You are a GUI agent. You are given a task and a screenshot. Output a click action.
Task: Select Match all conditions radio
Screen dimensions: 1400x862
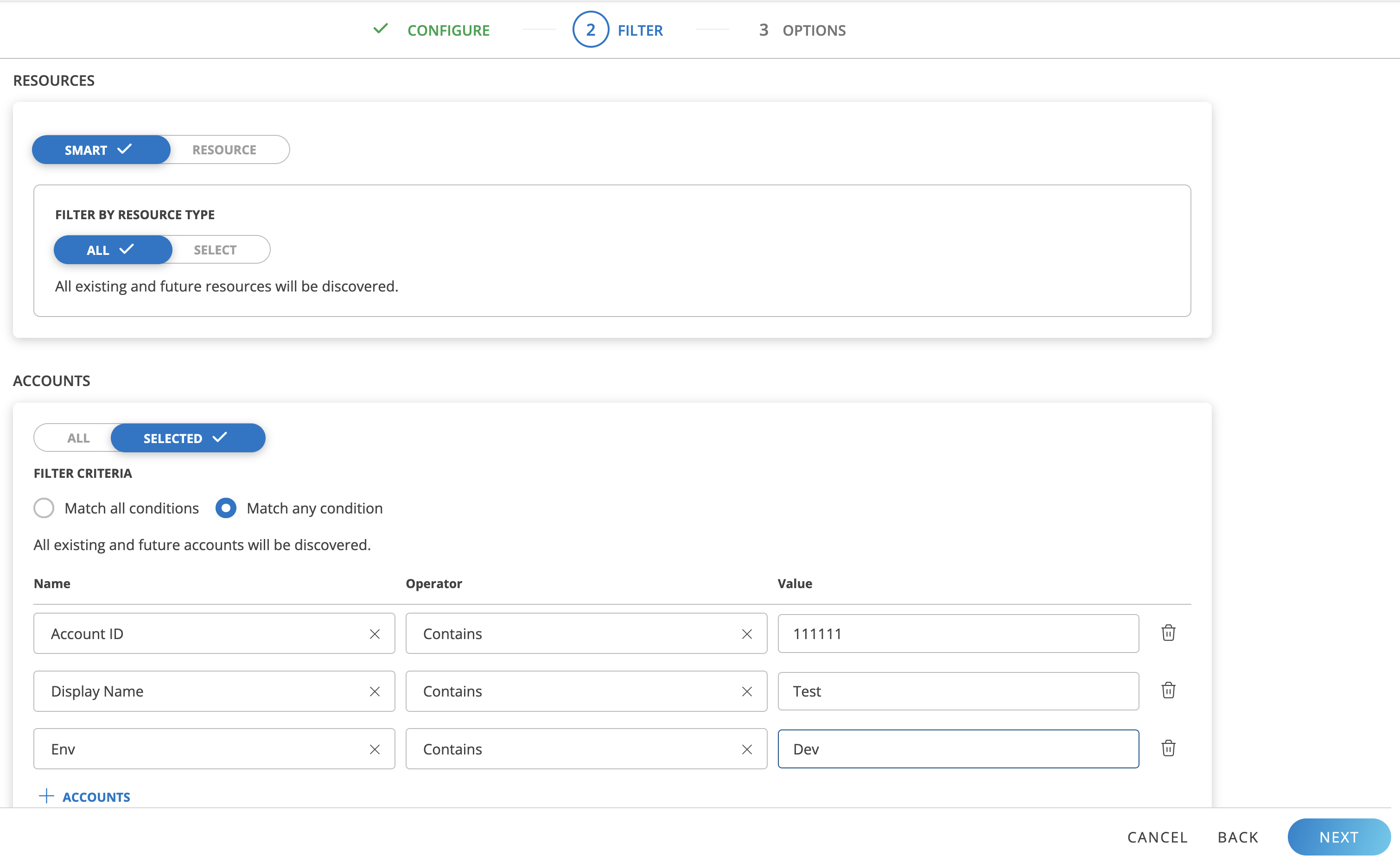click(x=44, y=508)
